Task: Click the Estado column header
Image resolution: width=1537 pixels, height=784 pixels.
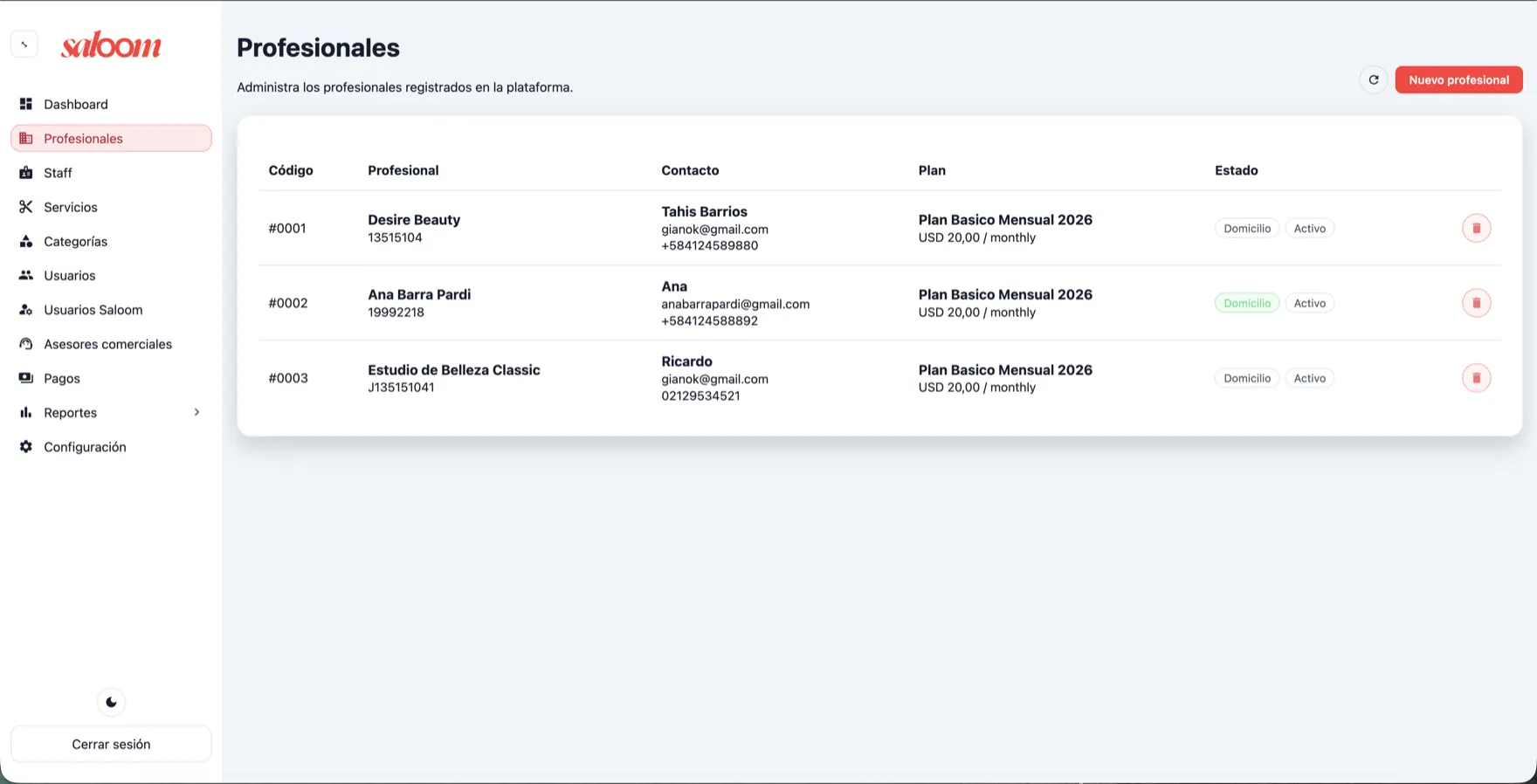Action: (x=1237, y=170)
